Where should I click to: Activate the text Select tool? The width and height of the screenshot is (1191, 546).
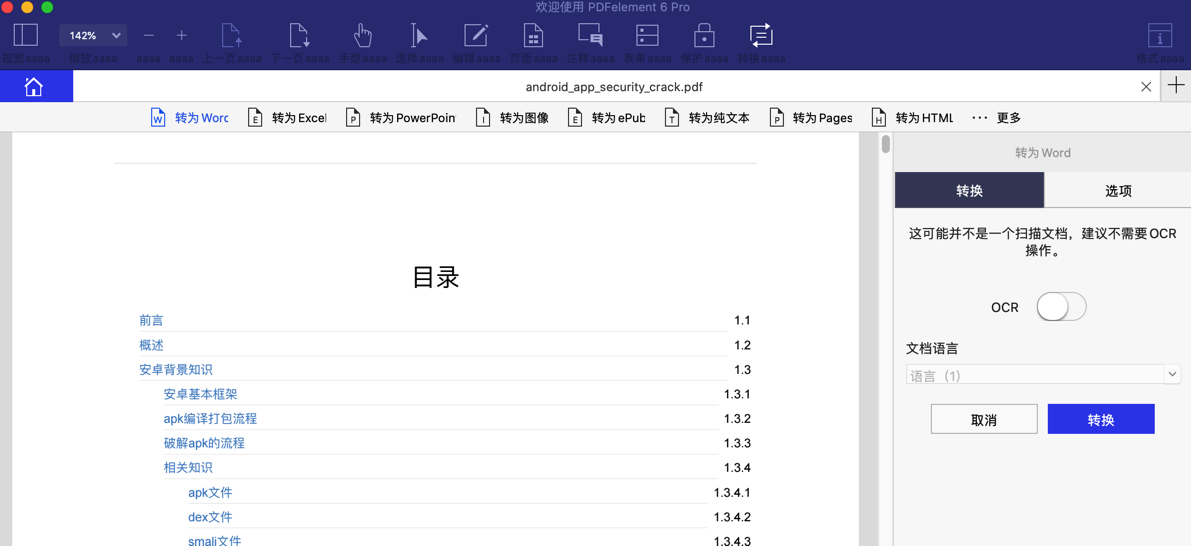coord(419,35)
